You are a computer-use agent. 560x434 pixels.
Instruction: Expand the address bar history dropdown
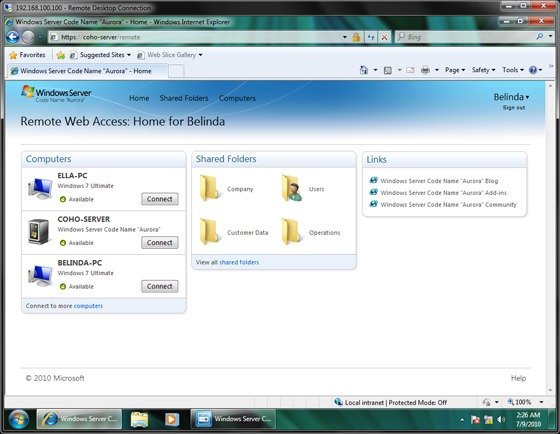pos(345,37)
